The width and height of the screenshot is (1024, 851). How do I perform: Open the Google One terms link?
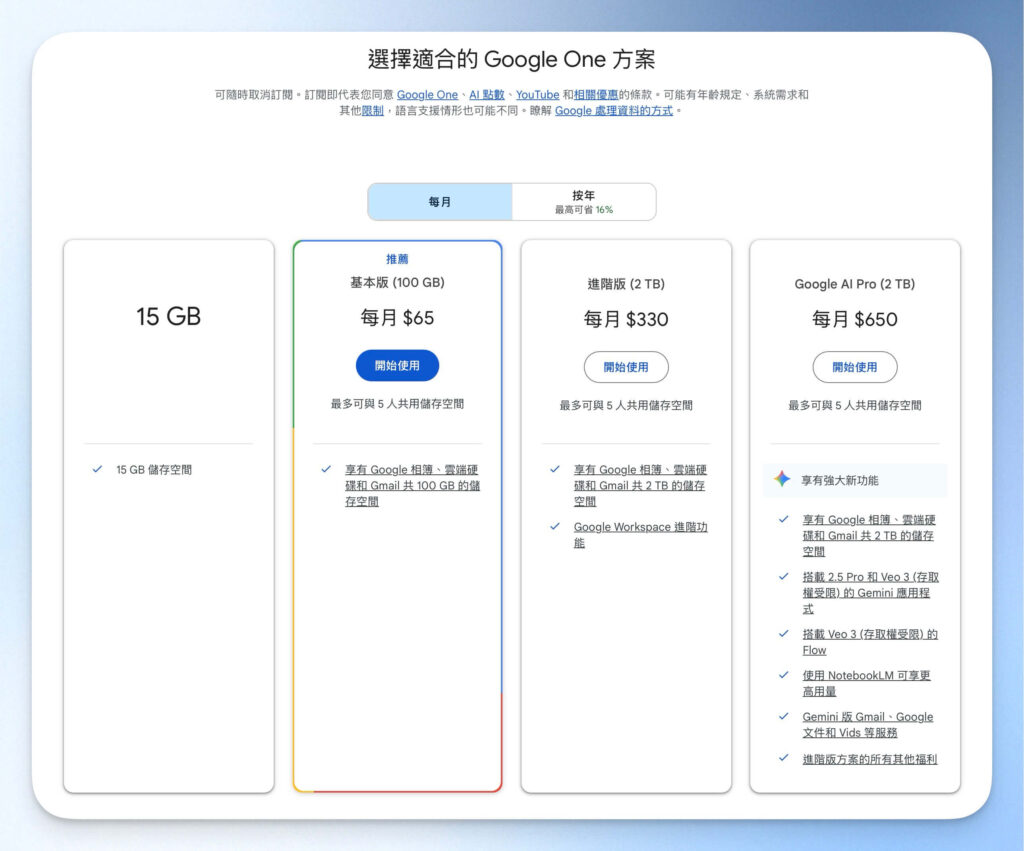point(427,95)
